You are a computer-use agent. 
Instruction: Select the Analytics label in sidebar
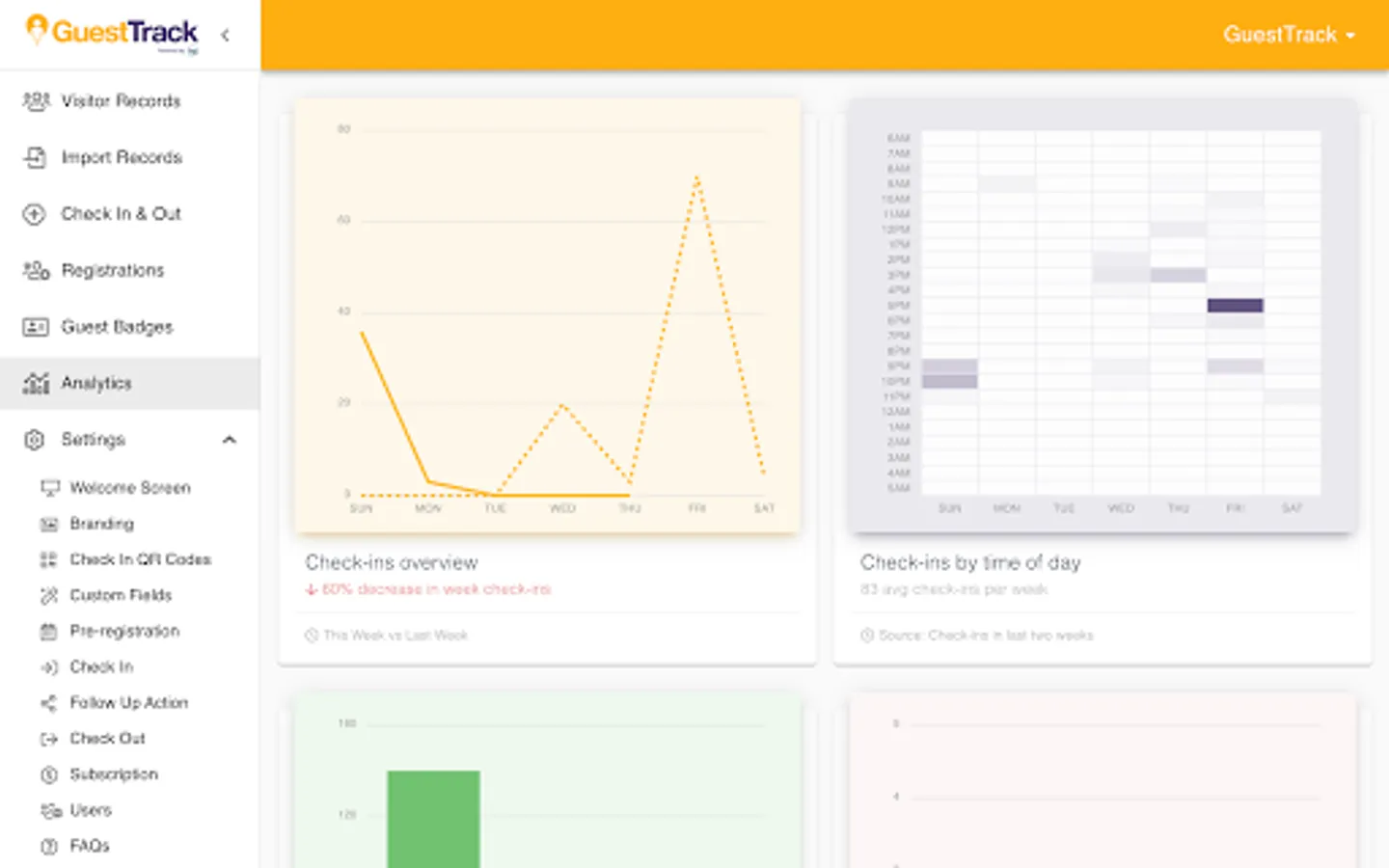point(96,383)
